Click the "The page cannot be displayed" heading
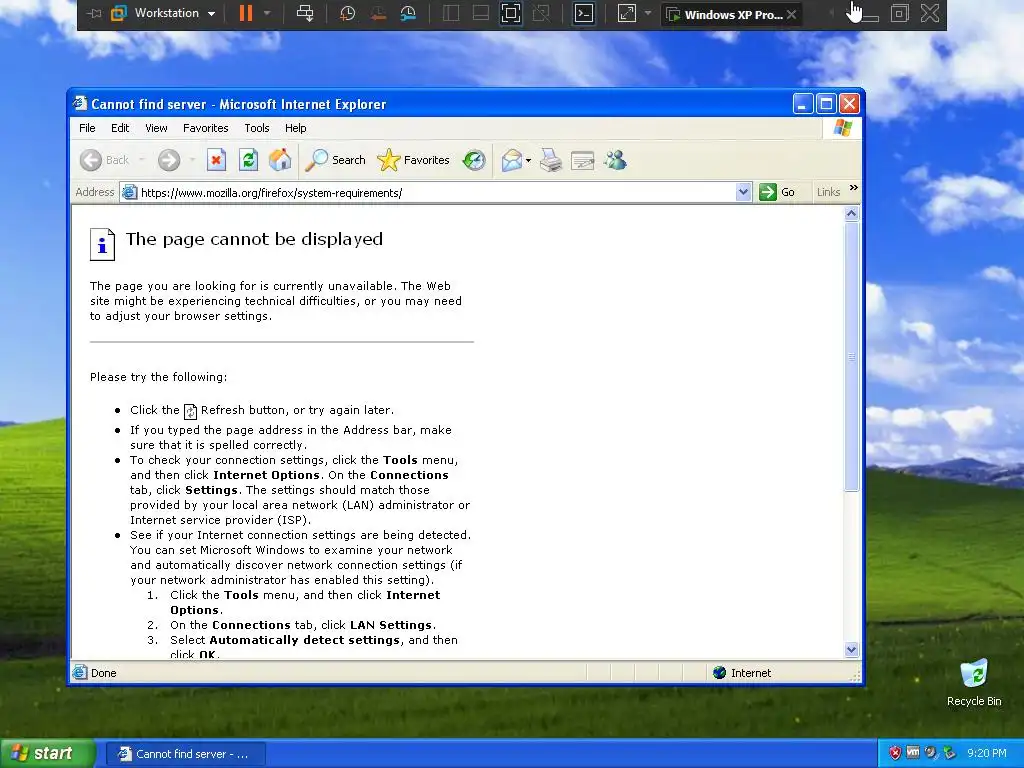Screen dimensions: 1024x768 tap(254, 240)
